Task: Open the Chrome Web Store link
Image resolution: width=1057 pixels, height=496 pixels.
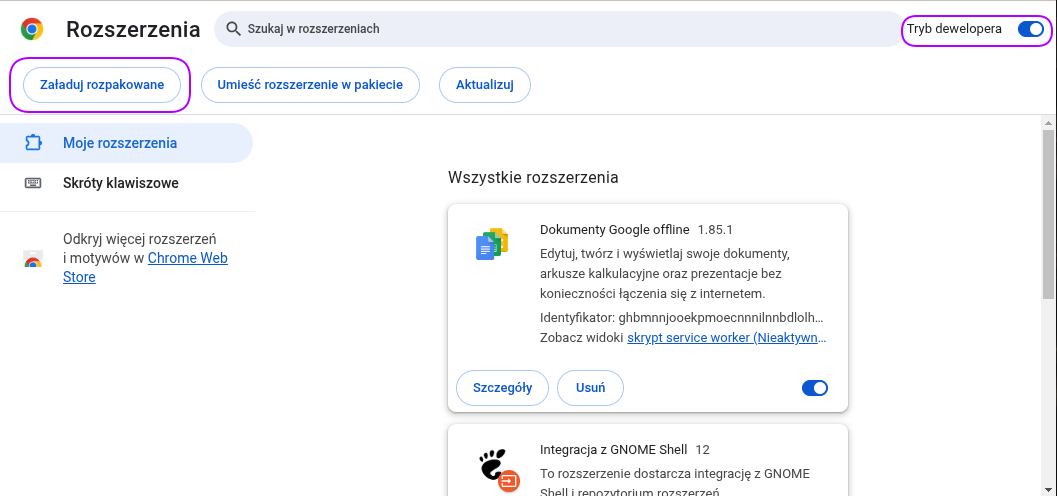Action: tap(187, 258)
